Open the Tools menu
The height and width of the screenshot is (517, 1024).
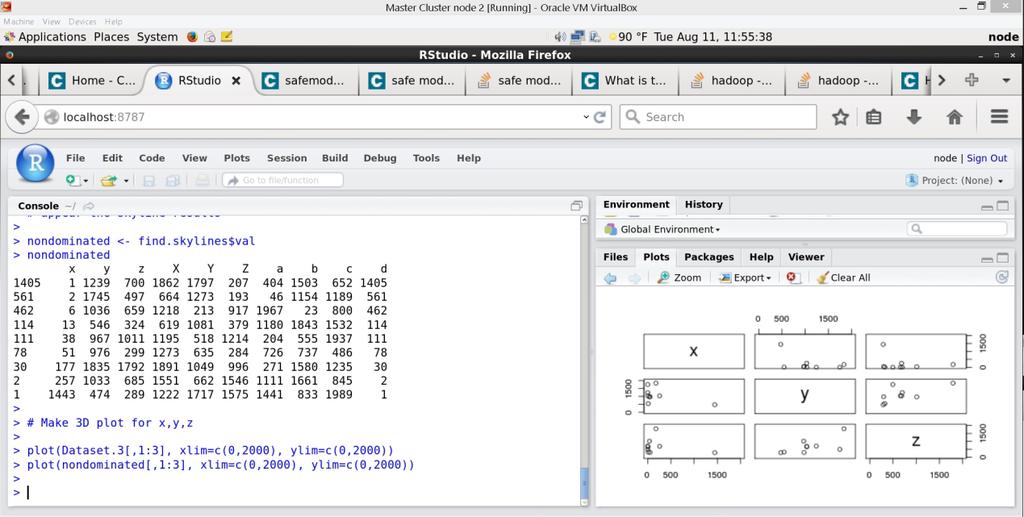pyautogui.click(x=426, y=158)
